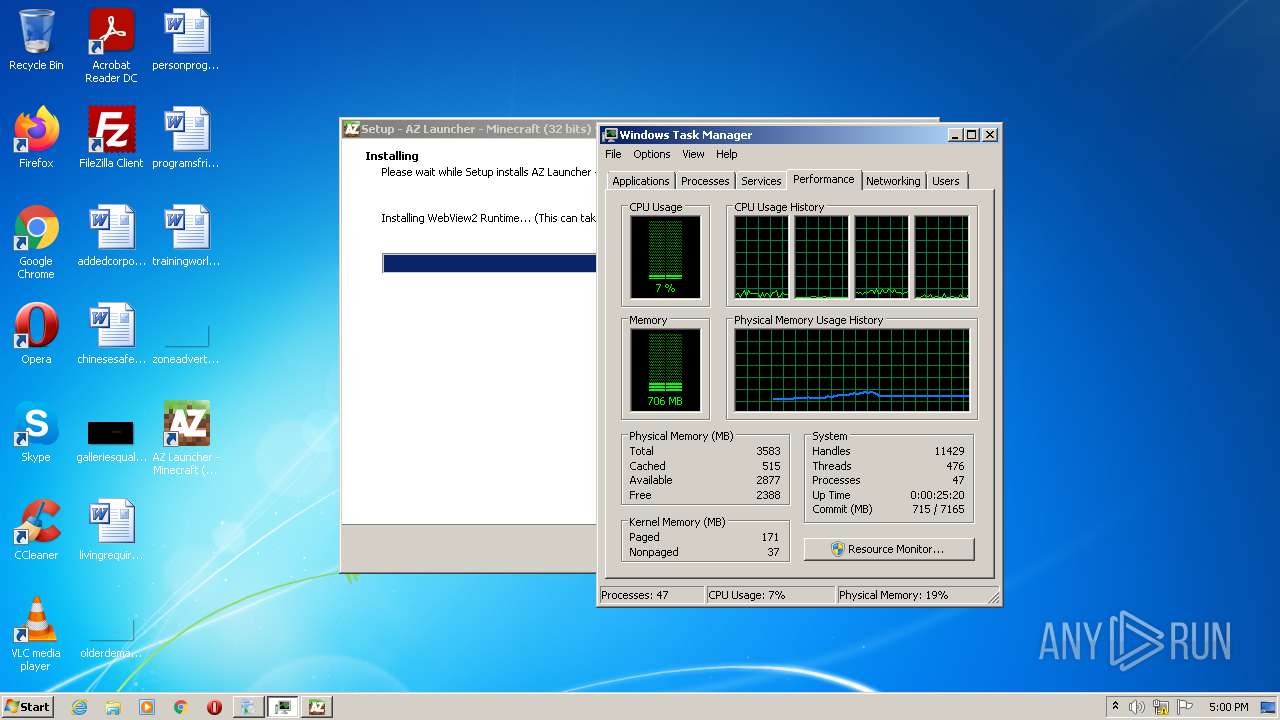Launch Google Chrome desktop shortcut

[36, 242]
